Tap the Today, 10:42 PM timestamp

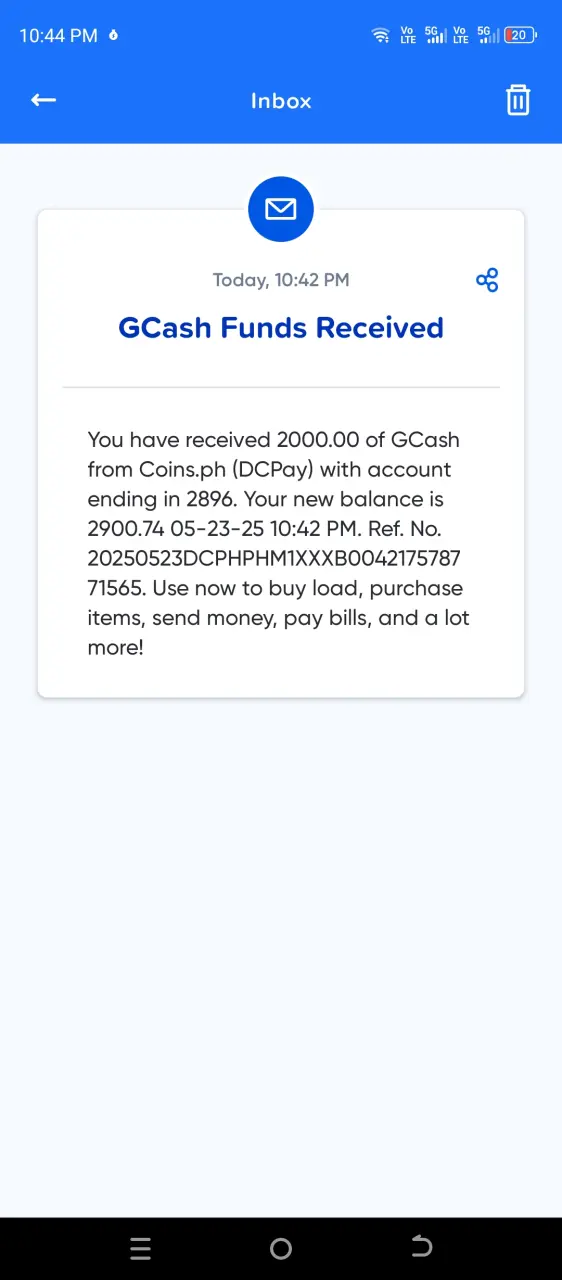point(281,280)
